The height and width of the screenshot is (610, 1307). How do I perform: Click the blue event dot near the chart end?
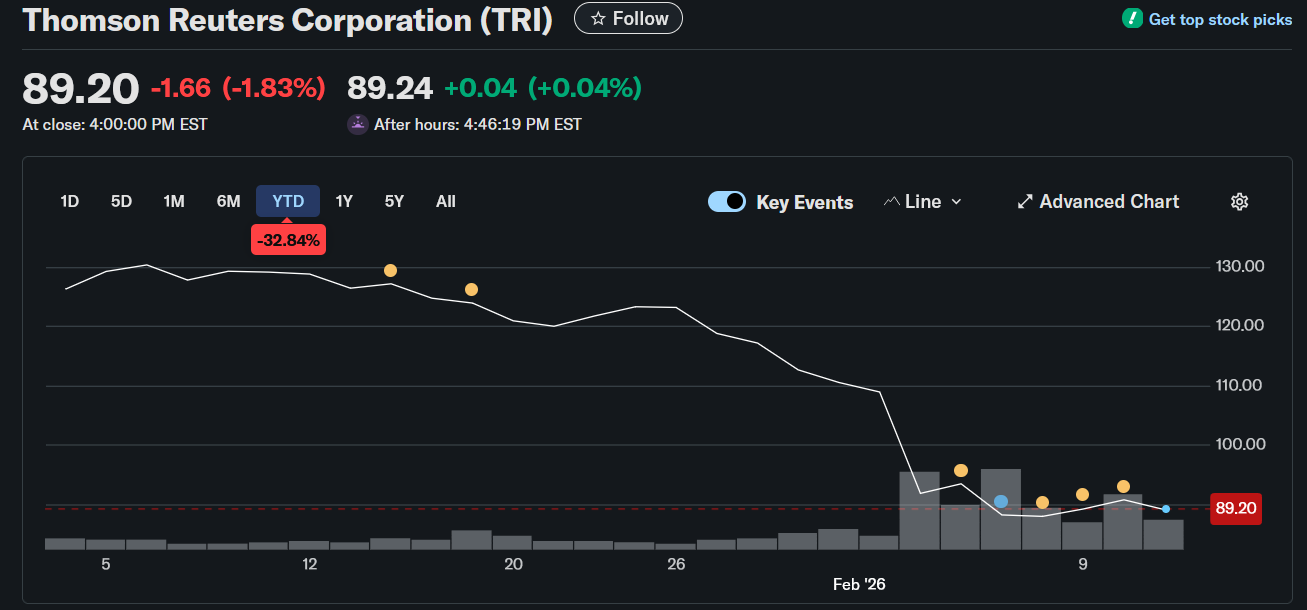tap(1165, 509)
